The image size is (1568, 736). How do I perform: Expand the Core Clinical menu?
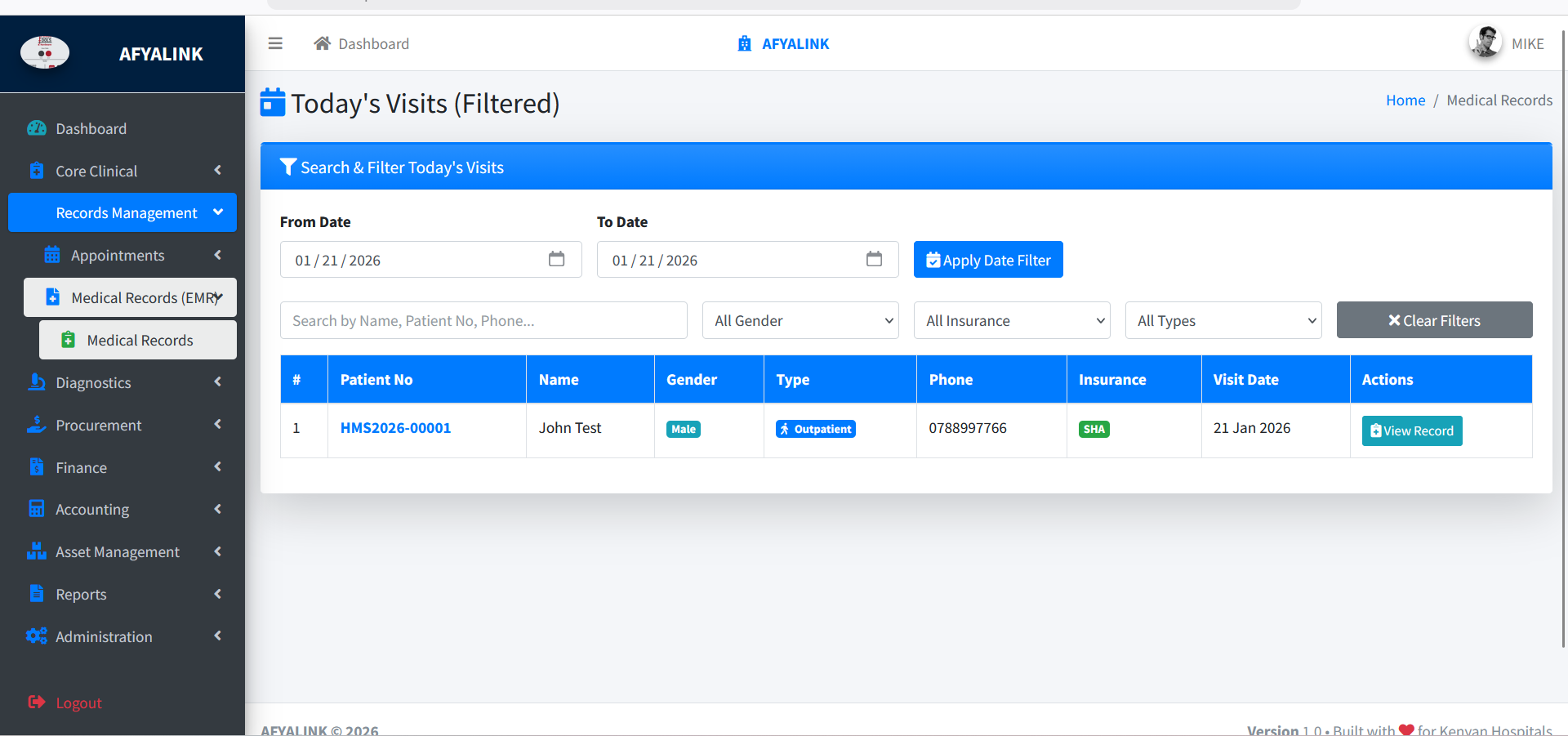pyautogui.click(x=122, y=171)
